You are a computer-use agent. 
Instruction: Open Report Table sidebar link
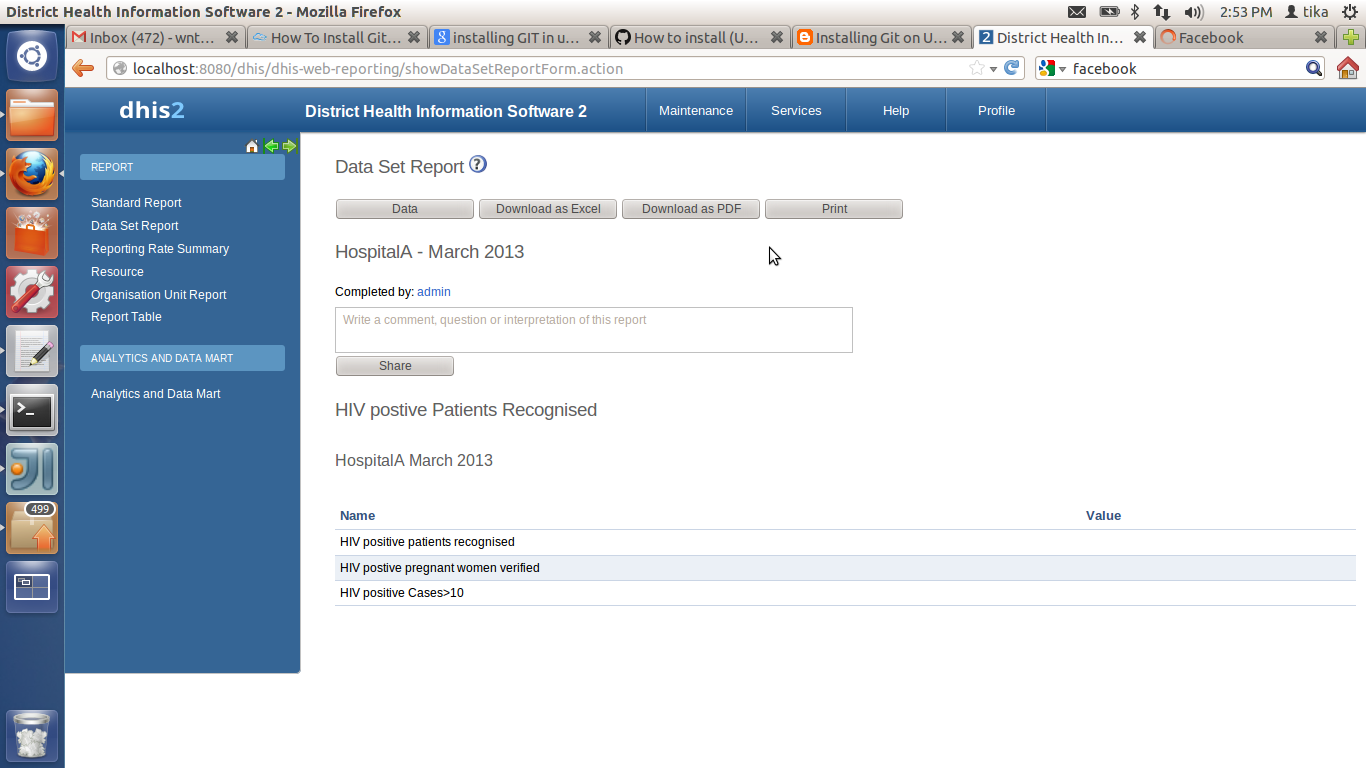tap(126, 317)
